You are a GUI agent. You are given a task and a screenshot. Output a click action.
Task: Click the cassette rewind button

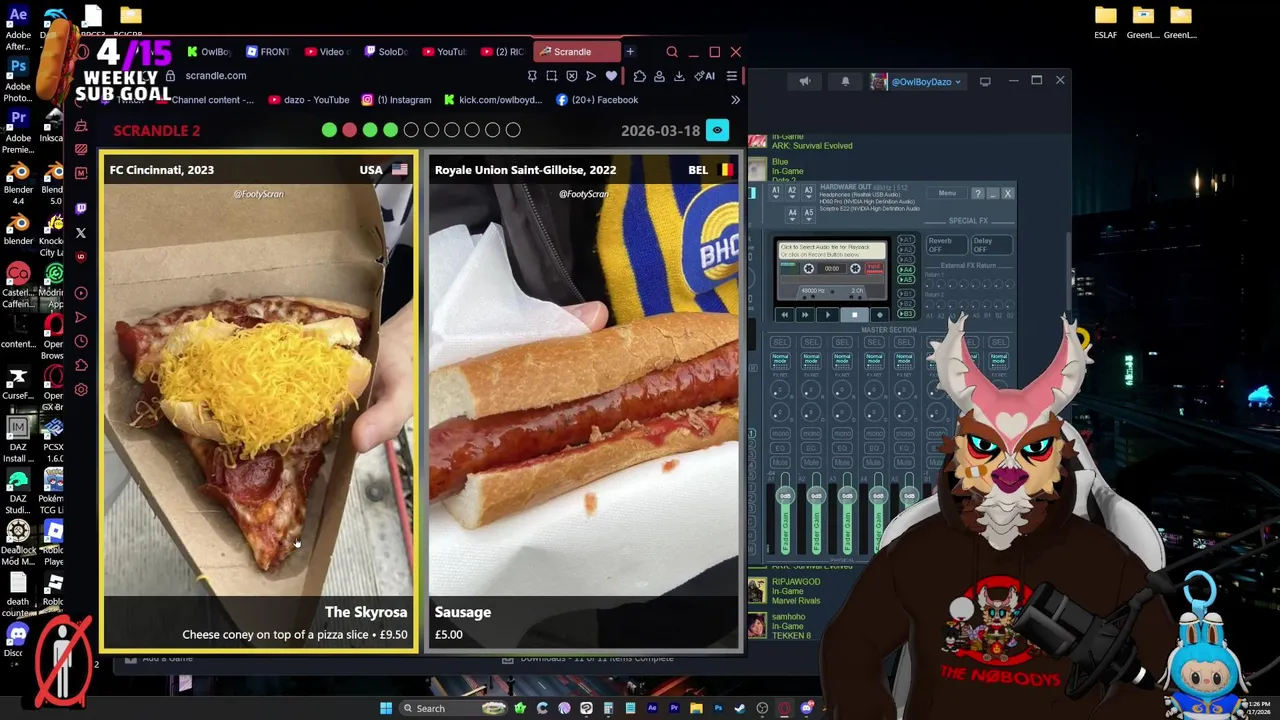click(x=785, y=315)
